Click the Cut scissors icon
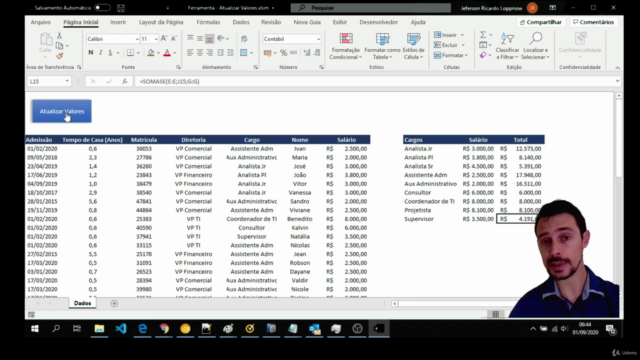This screenshot has width=640, height=360. [60, 36]
